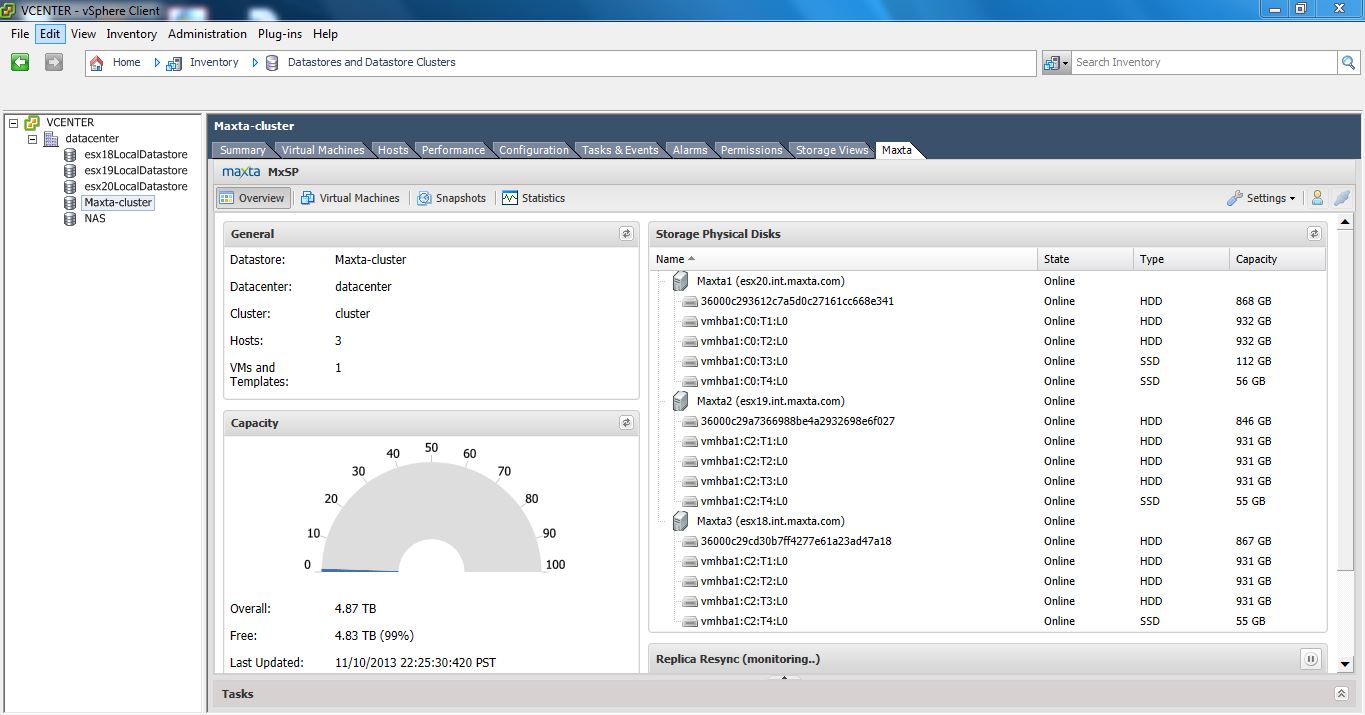Click the Home icon in the breadcrumb bar

click(97, 62)
